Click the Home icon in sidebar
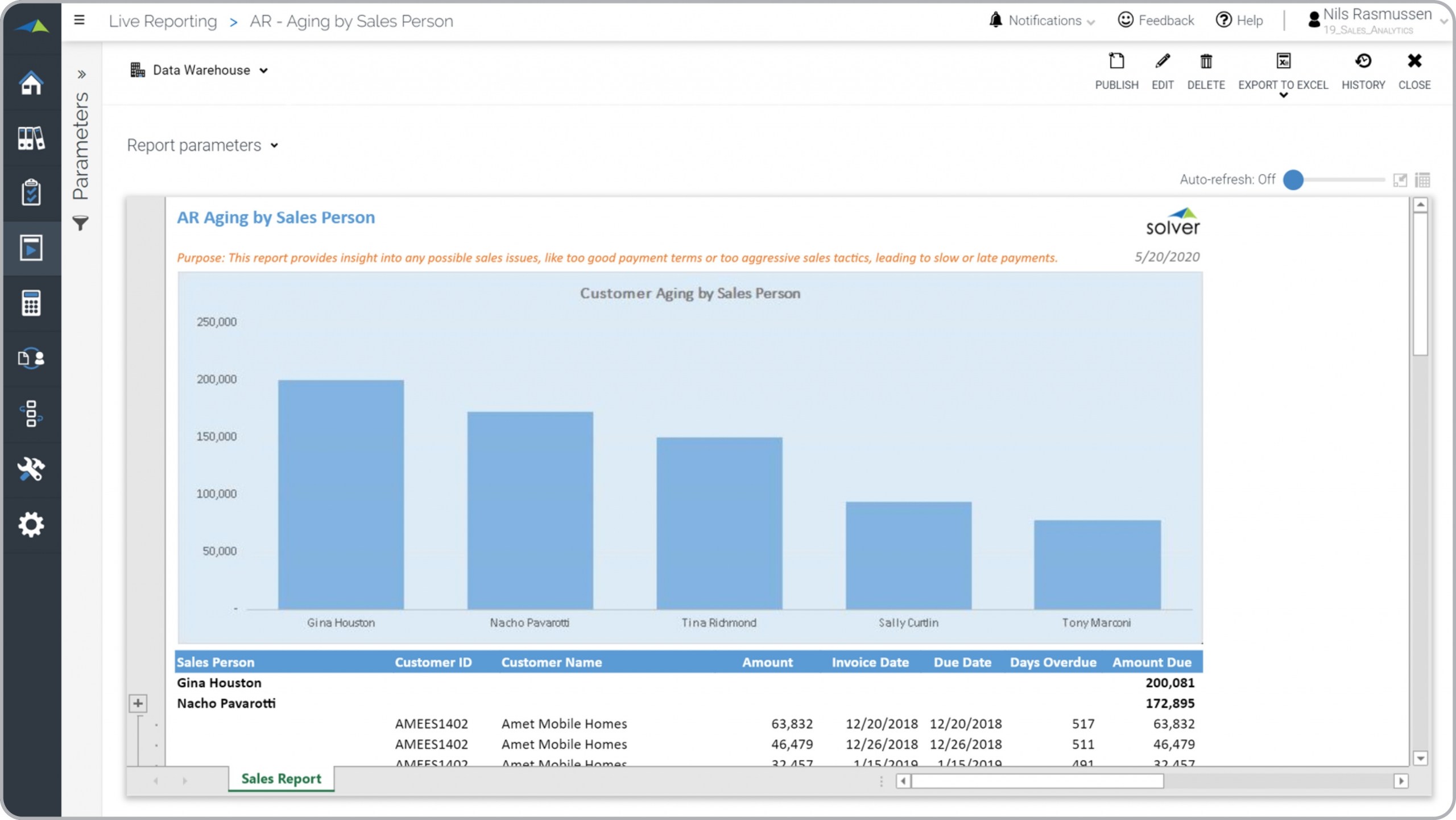The width and height of the screenshot is (1456, 820). point(31,83)
